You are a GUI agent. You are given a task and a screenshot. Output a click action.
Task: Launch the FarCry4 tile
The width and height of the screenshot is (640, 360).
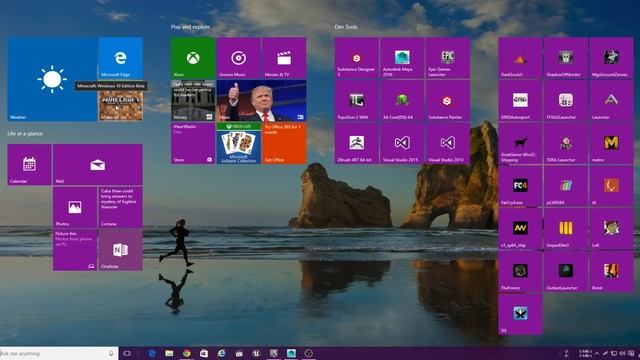[520, 186]
